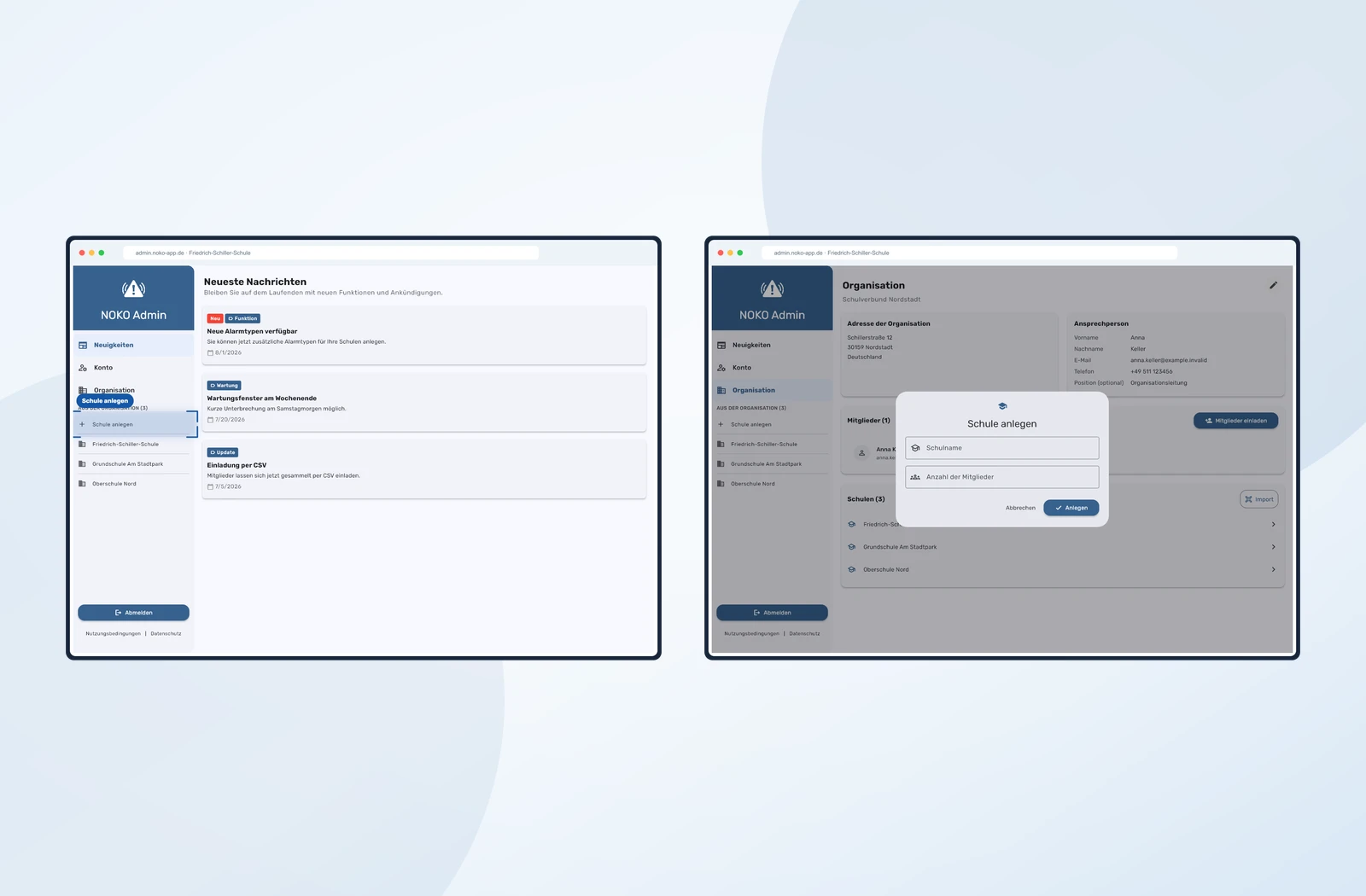Viewport: 1366px width, 896px height.
Task: Expand the Oberschule Nord chevron in the Schulen list
Action: (x=1273, y=569)
